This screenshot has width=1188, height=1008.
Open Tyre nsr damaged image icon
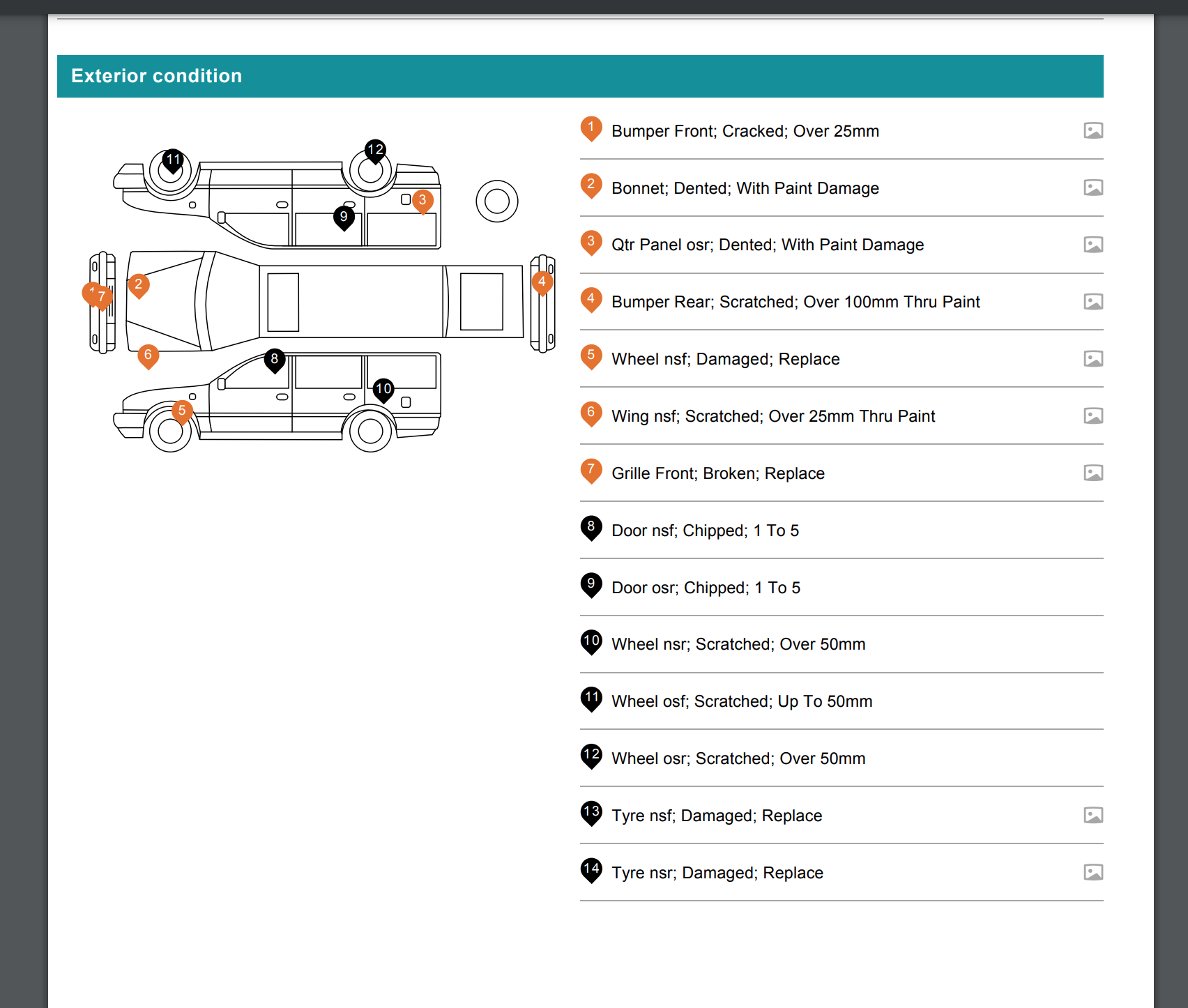click(1092, 873)
